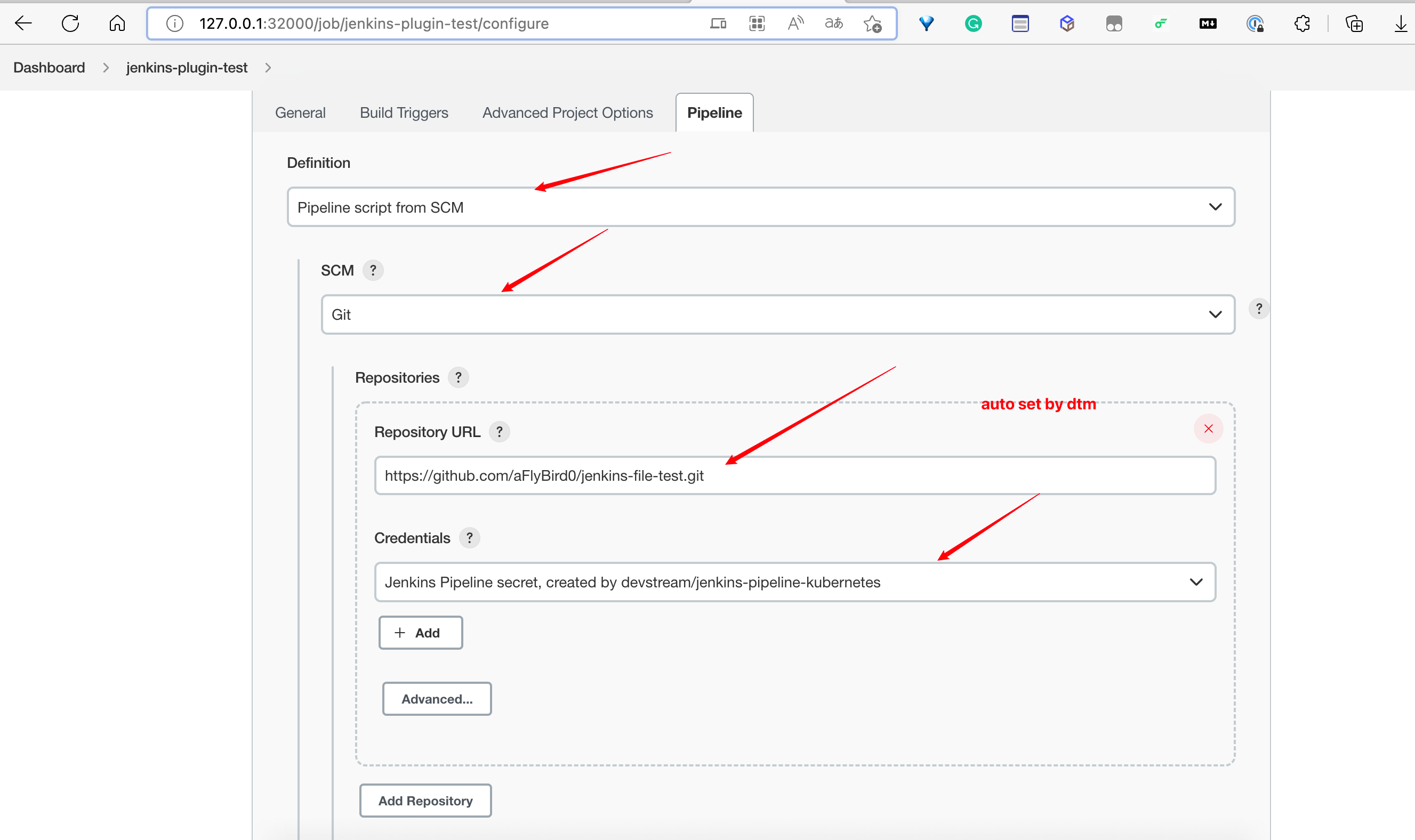This screenshot has height=840, width=1415.
Task: Click the Add Repository button
Action: (x=425, y=801)
